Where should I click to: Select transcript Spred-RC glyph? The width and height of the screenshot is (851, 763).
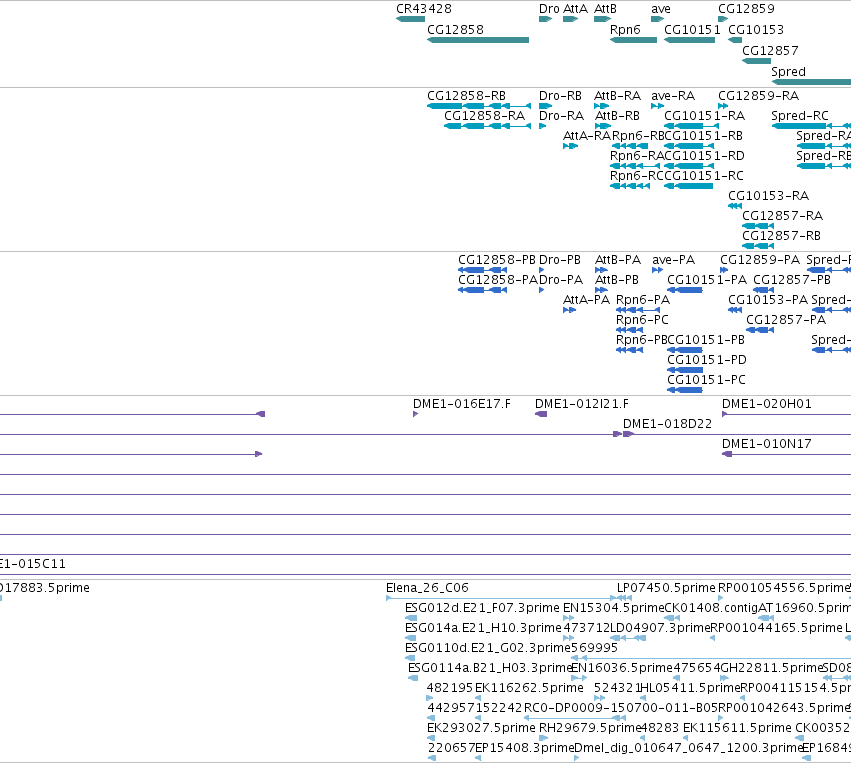pyautogui.click(x=811, y=126)
